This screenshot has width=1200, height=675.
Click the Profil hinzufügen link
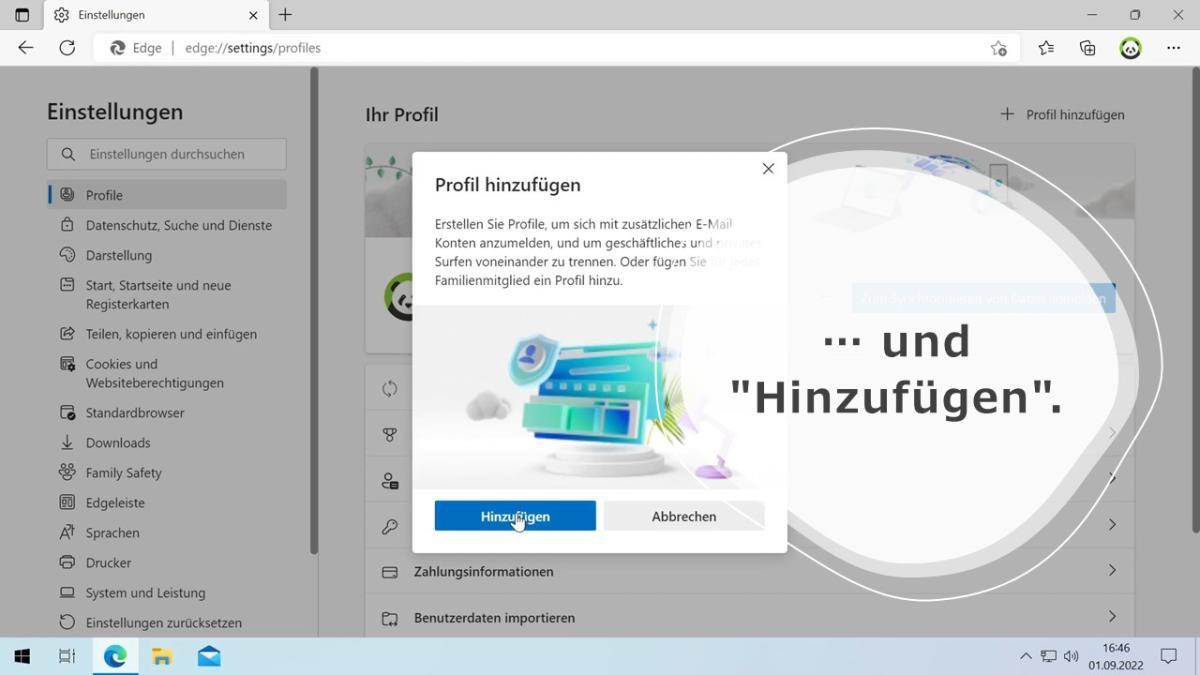click(x=1063, y=115)
